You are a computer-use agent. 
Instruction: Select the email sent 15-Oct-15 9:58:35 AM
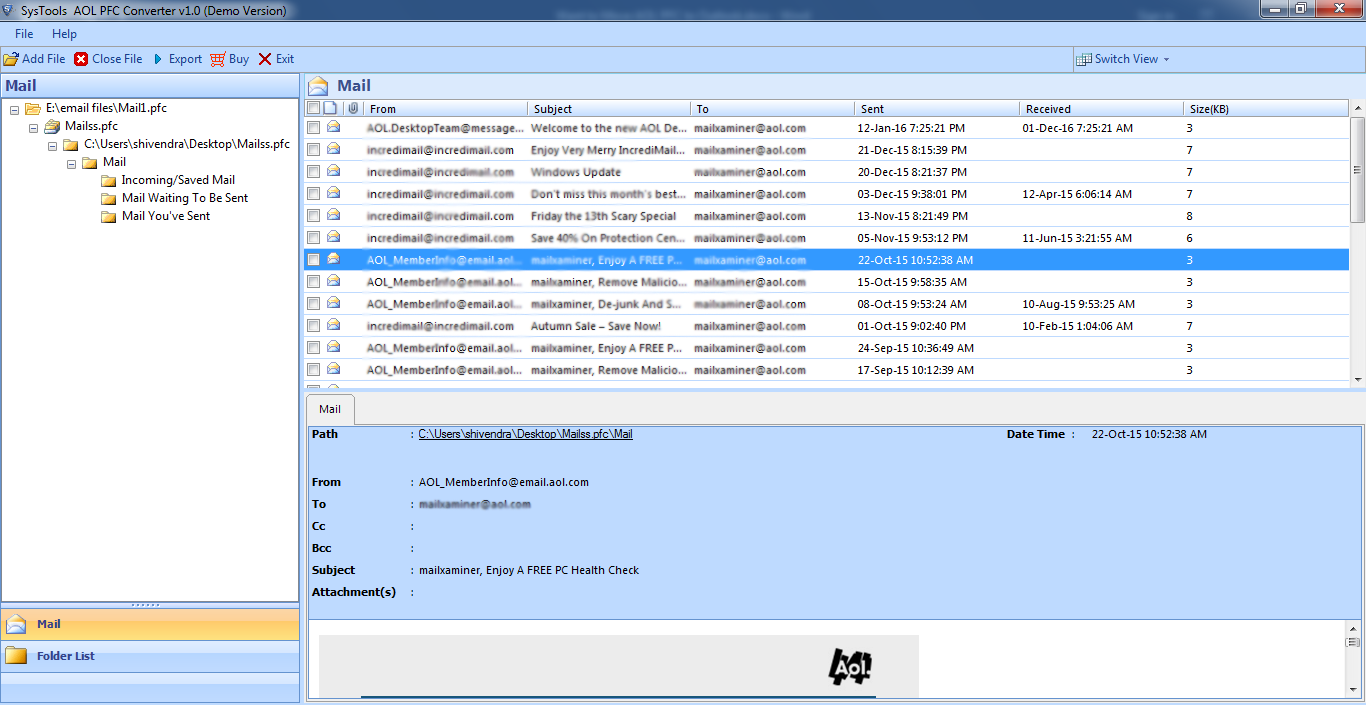[x=826, y=282]
